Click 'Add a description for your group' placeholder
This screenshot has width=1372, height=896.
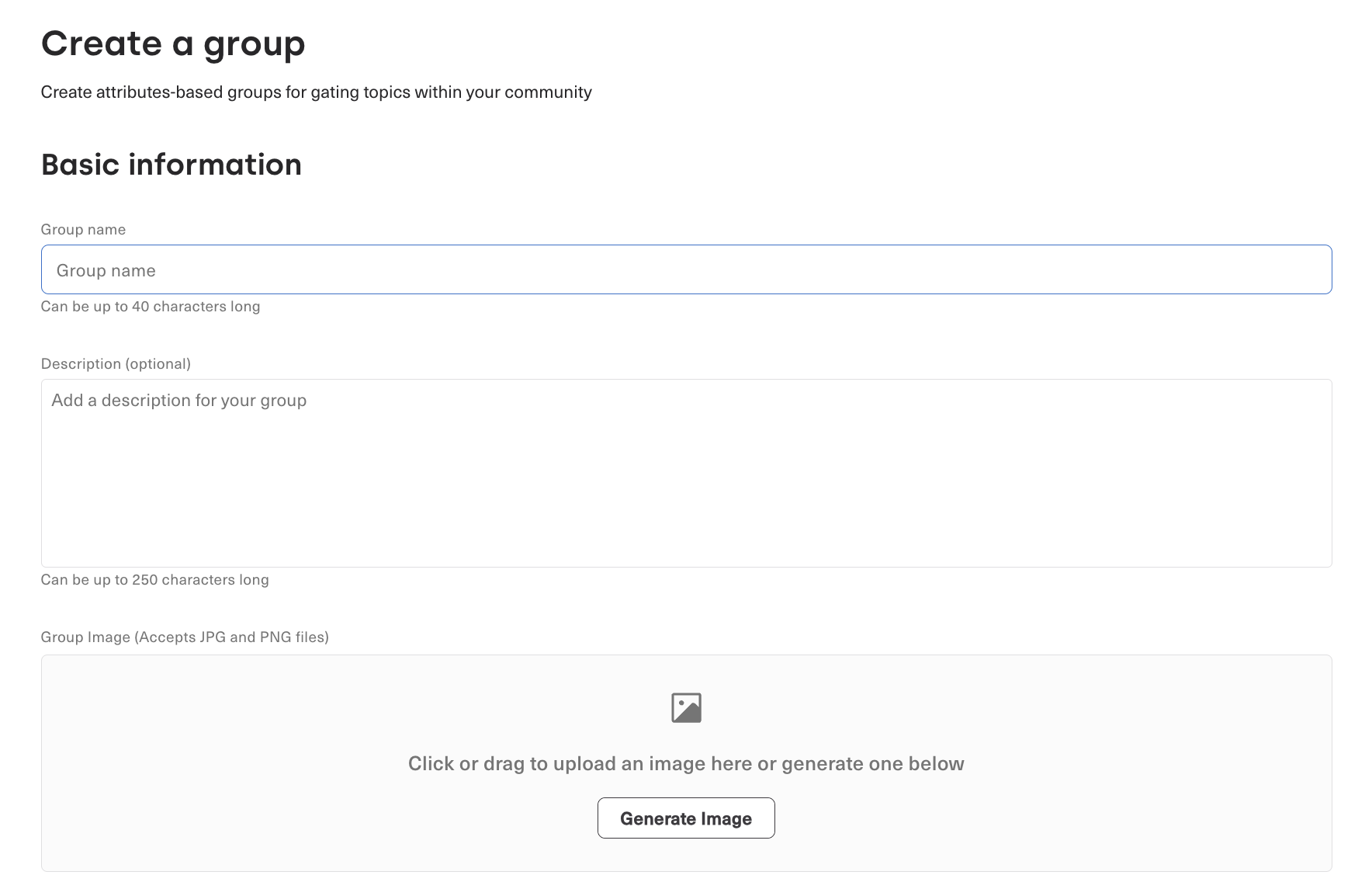pos(179,400)
